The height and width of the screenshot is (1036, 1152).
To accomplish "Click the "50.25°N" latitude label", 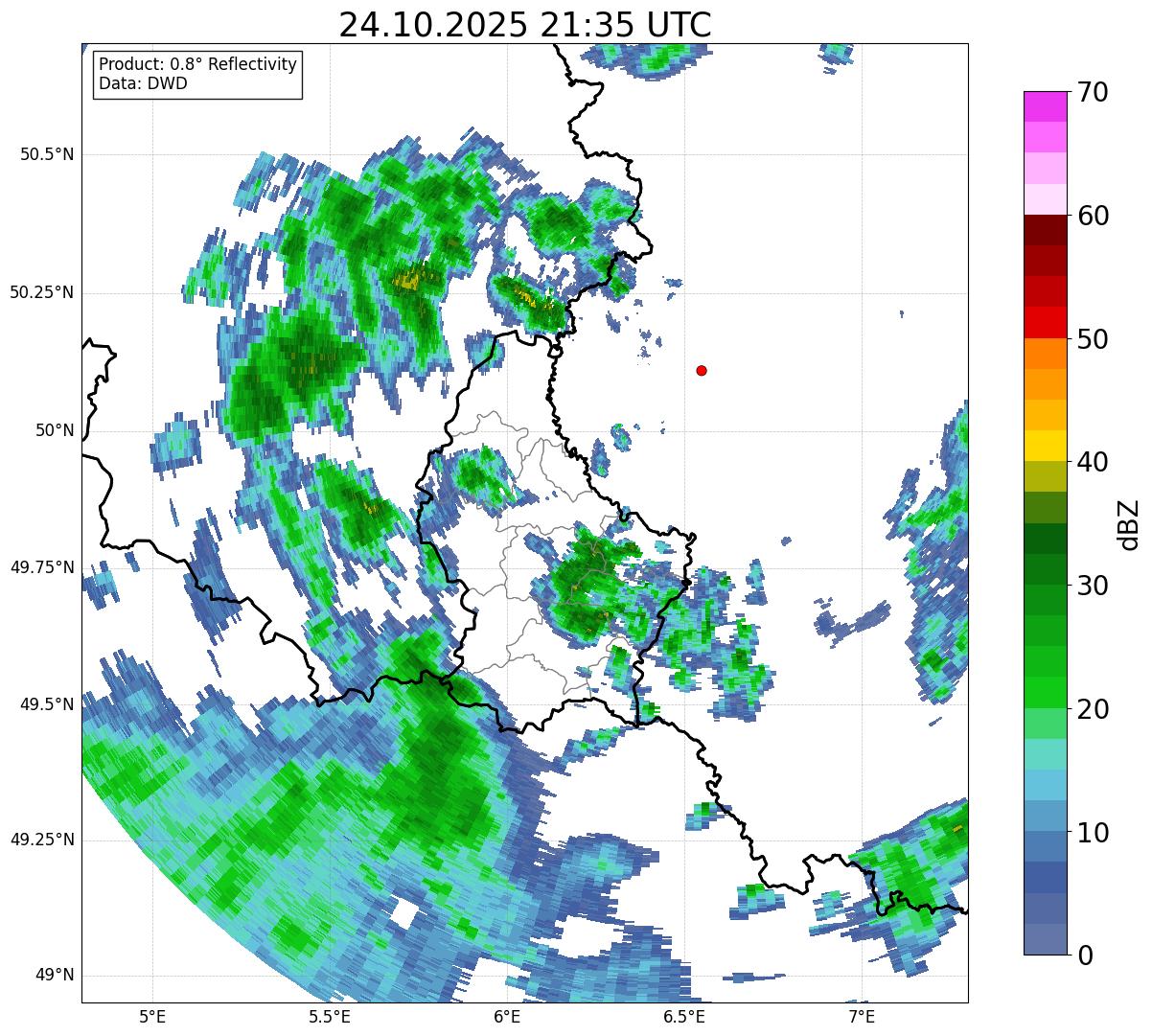I will click(42, 292).
